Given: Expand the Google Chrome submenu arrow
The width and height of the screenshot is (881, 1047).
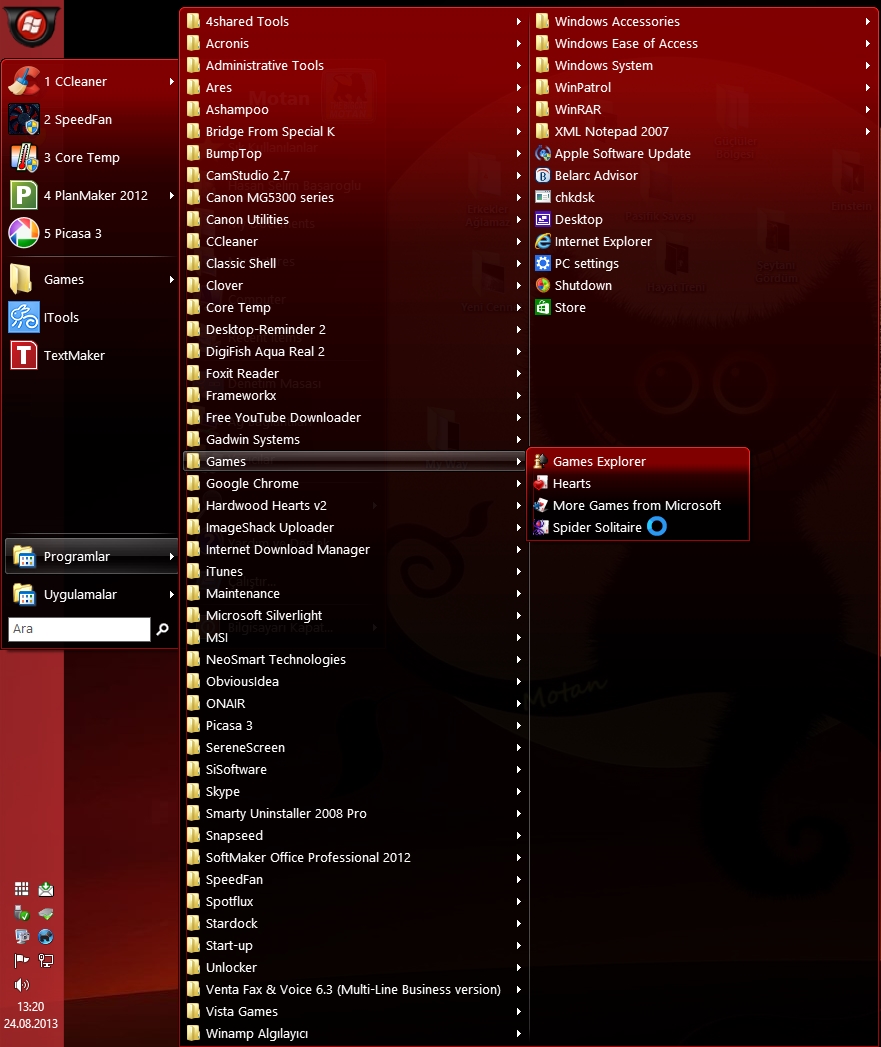Looking at the screenshot, I should (x=519, y=483).
